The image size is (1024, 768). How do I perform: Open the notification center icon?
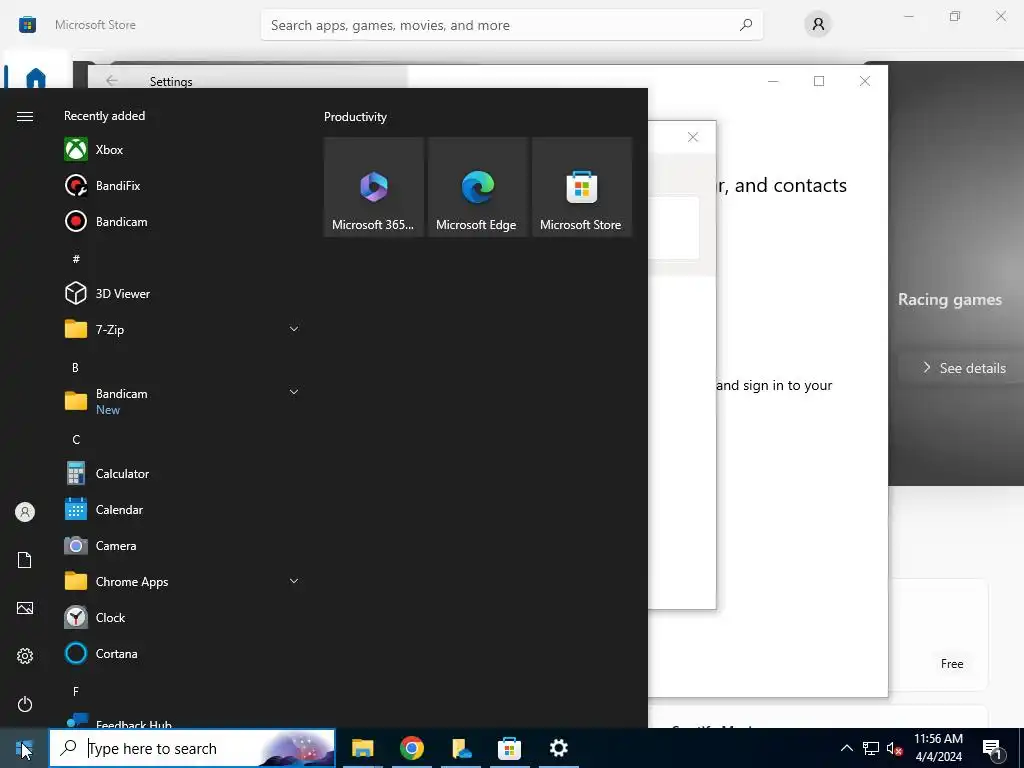[993, 749]
